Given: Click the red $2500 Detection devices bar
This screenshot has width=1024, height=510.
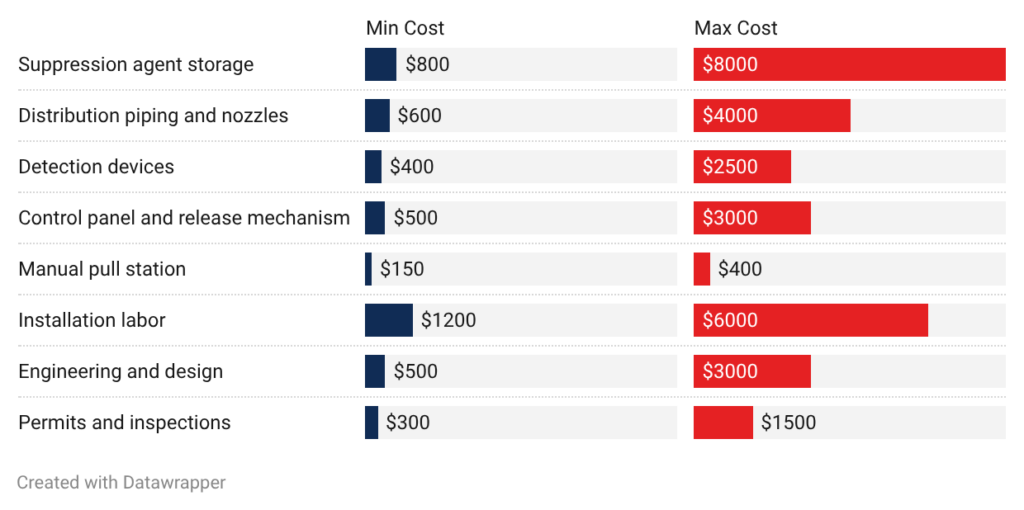Looking at the screenshot, I should pyautogui.click(x=742, y=166).
